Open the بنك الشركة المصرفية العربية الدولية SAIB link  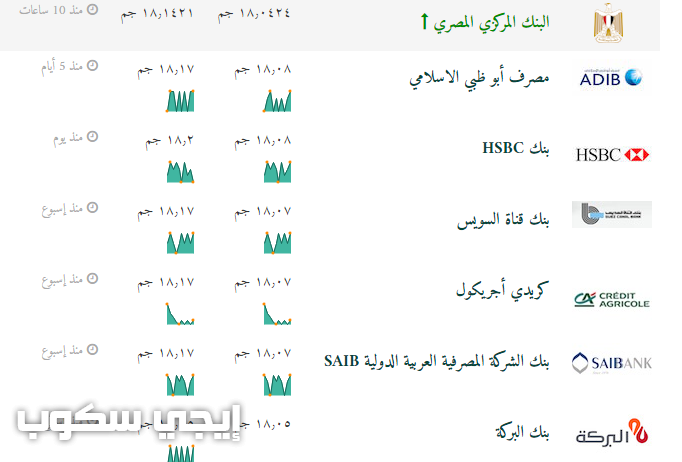[437, 361]
